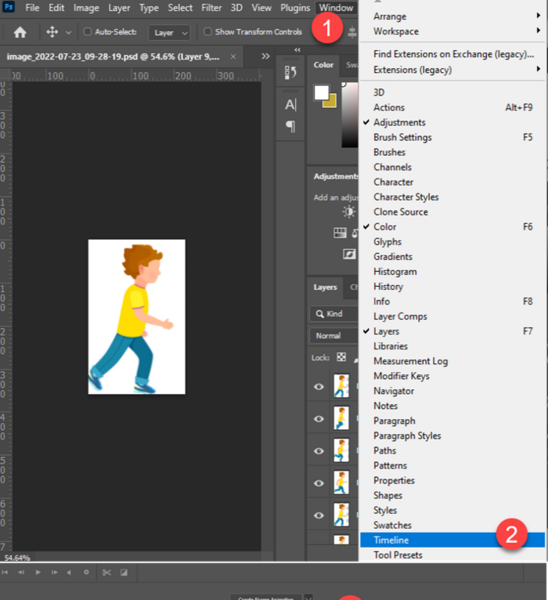The width and height of the screenshot is (548, 600).
Task: Open the Layer menu
Action: (x=119, y=8)
